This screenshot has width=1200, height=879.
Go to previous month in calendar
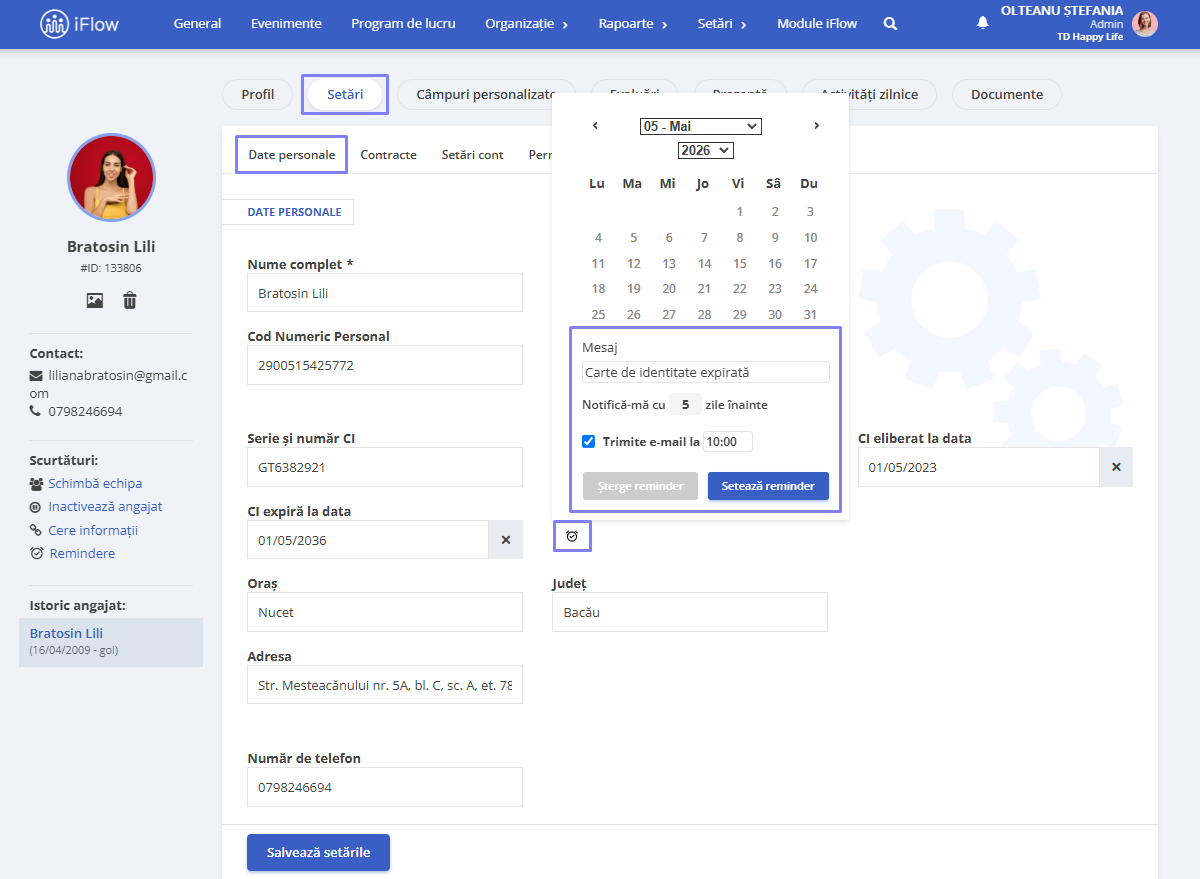pyautogui.click(x=595, y=126)
